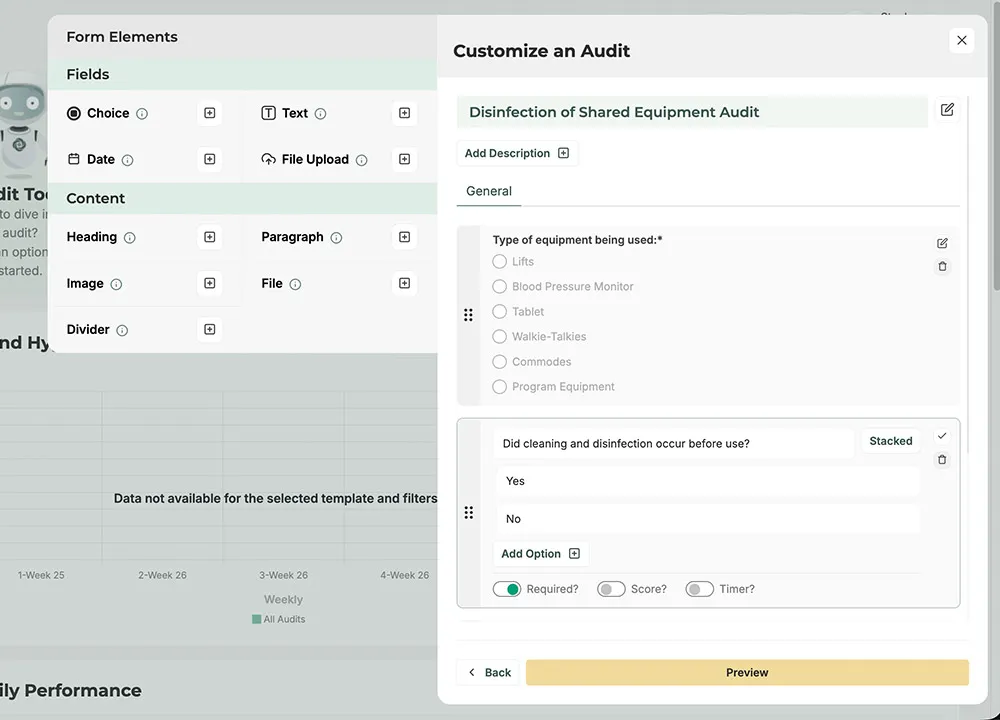The width and height of the screenshot is (1000, 720).
Task: Click the Add Description button
Action: [x=517, y=153]
